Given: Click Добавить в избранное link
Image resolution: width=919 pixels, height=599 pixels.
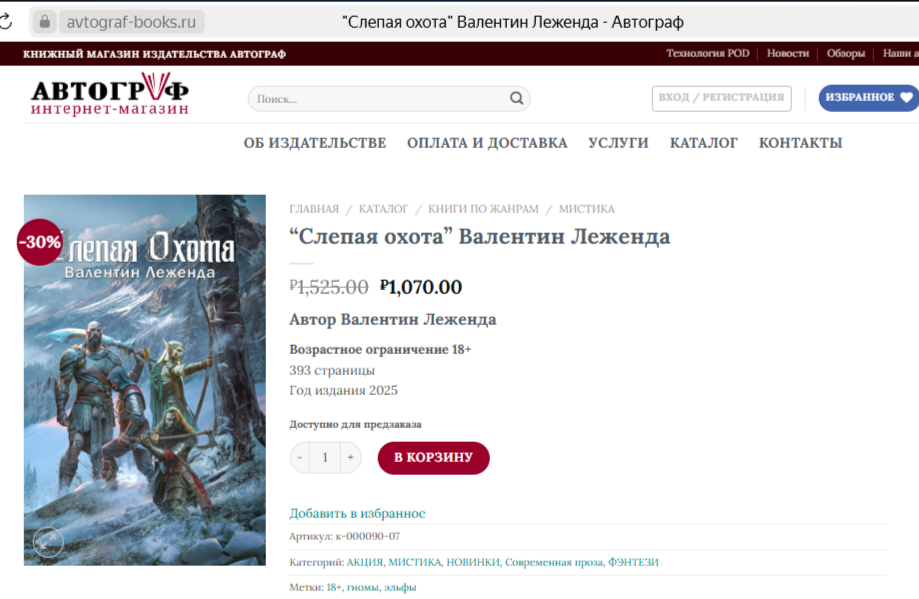Looking at the screenshot, I should pyautogui.click(x=357, y=513).
